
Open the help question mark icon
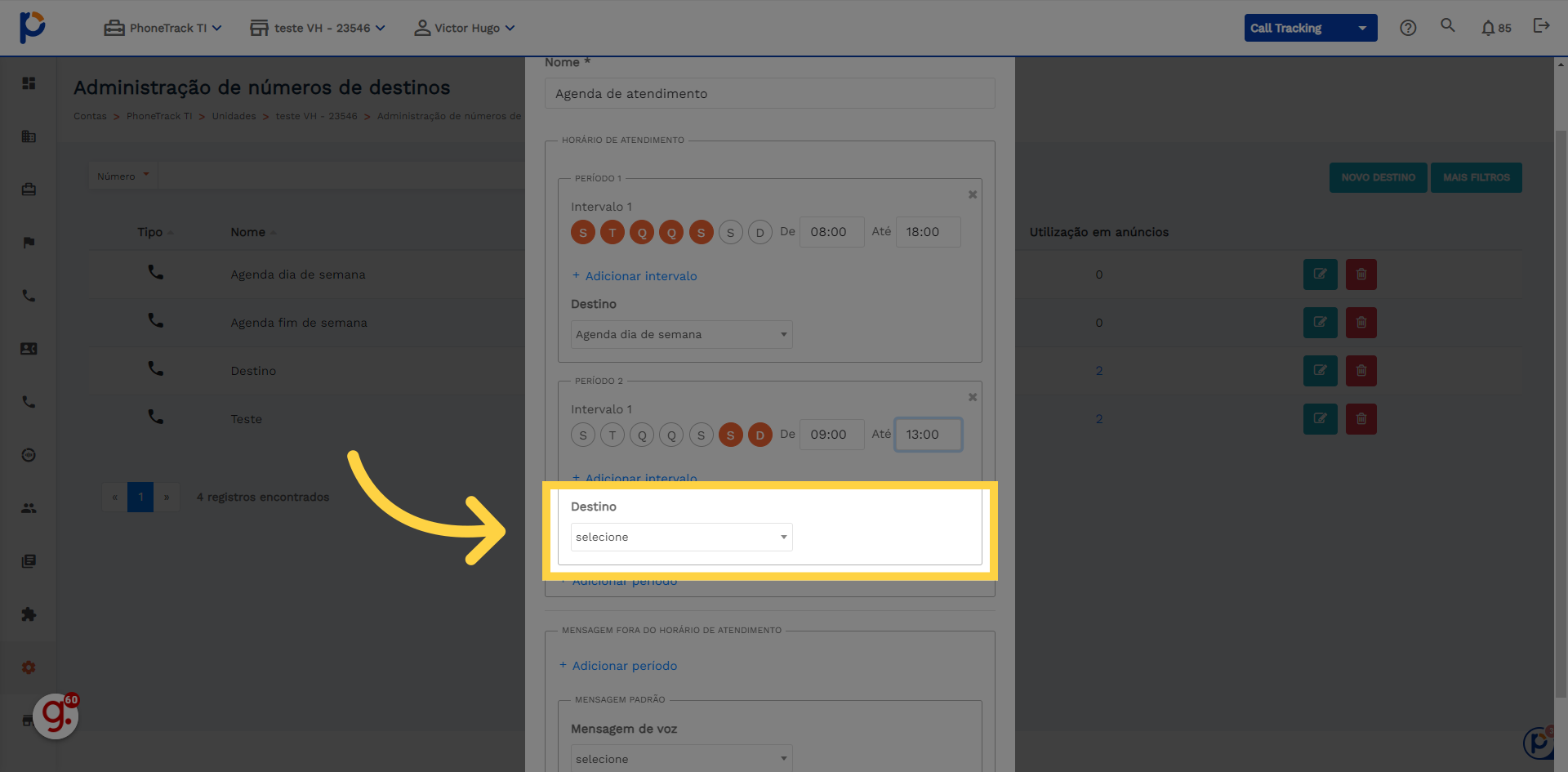1408,28
